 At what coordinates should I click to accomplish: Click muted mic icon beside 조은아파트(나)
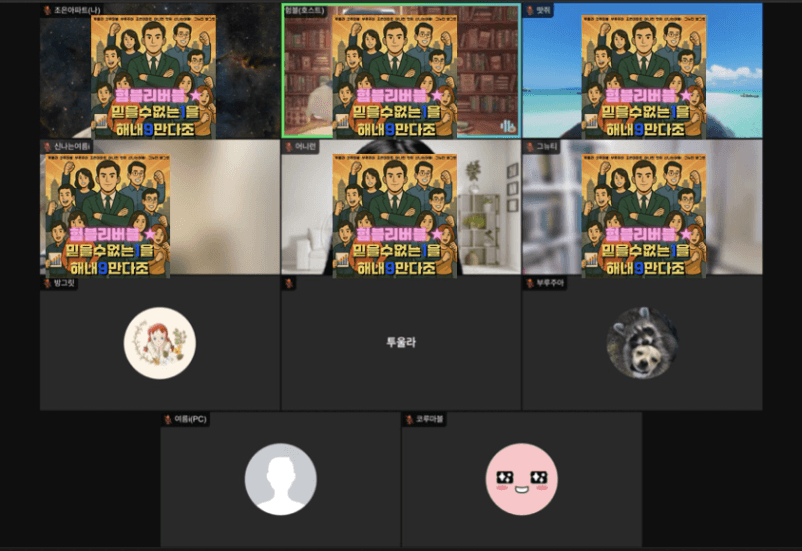pos(47,10)
